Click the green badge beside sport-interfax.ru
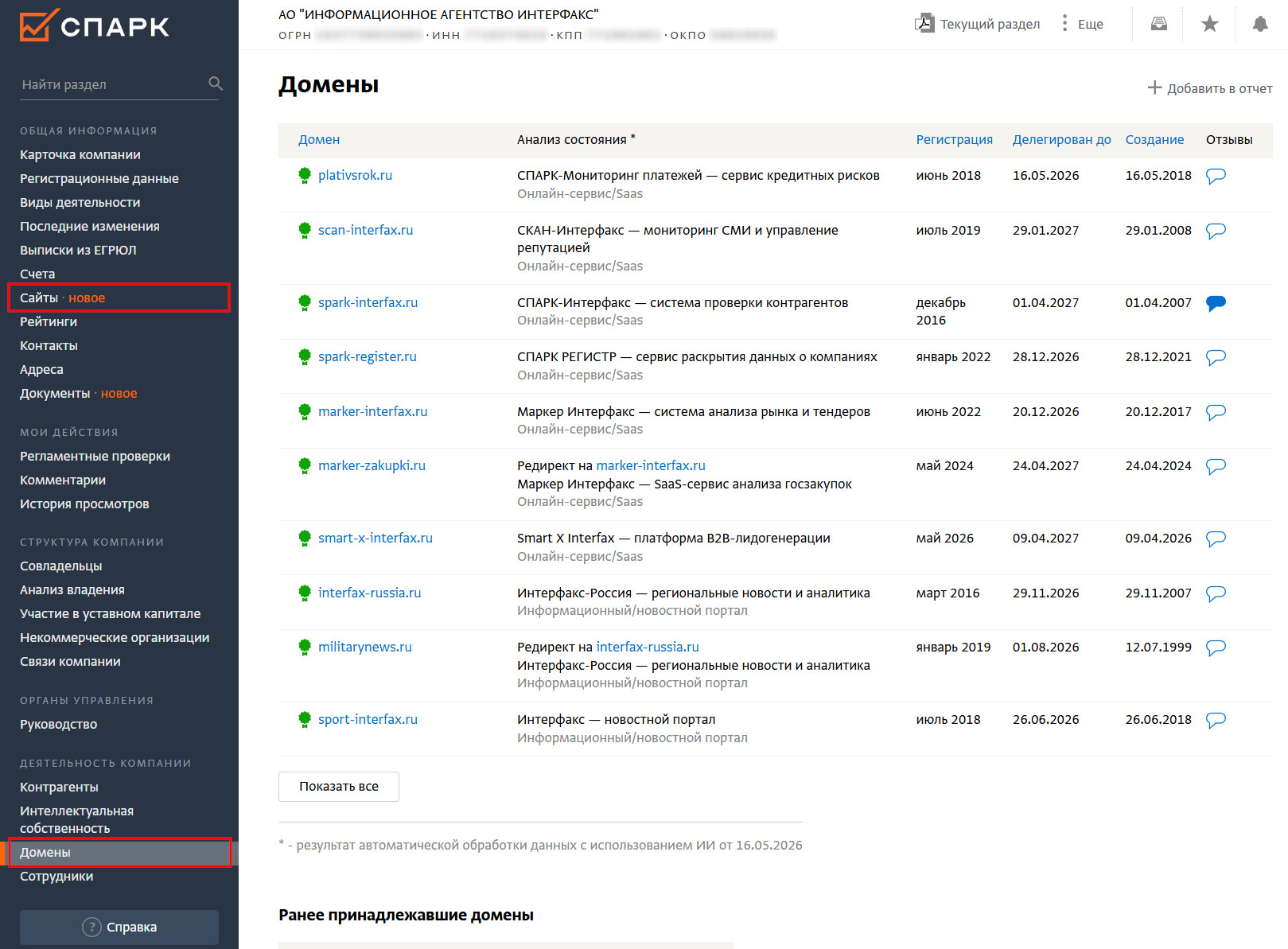Viewport: 1288px width, 949px height. pyautogui.click(x=305, y=720)
